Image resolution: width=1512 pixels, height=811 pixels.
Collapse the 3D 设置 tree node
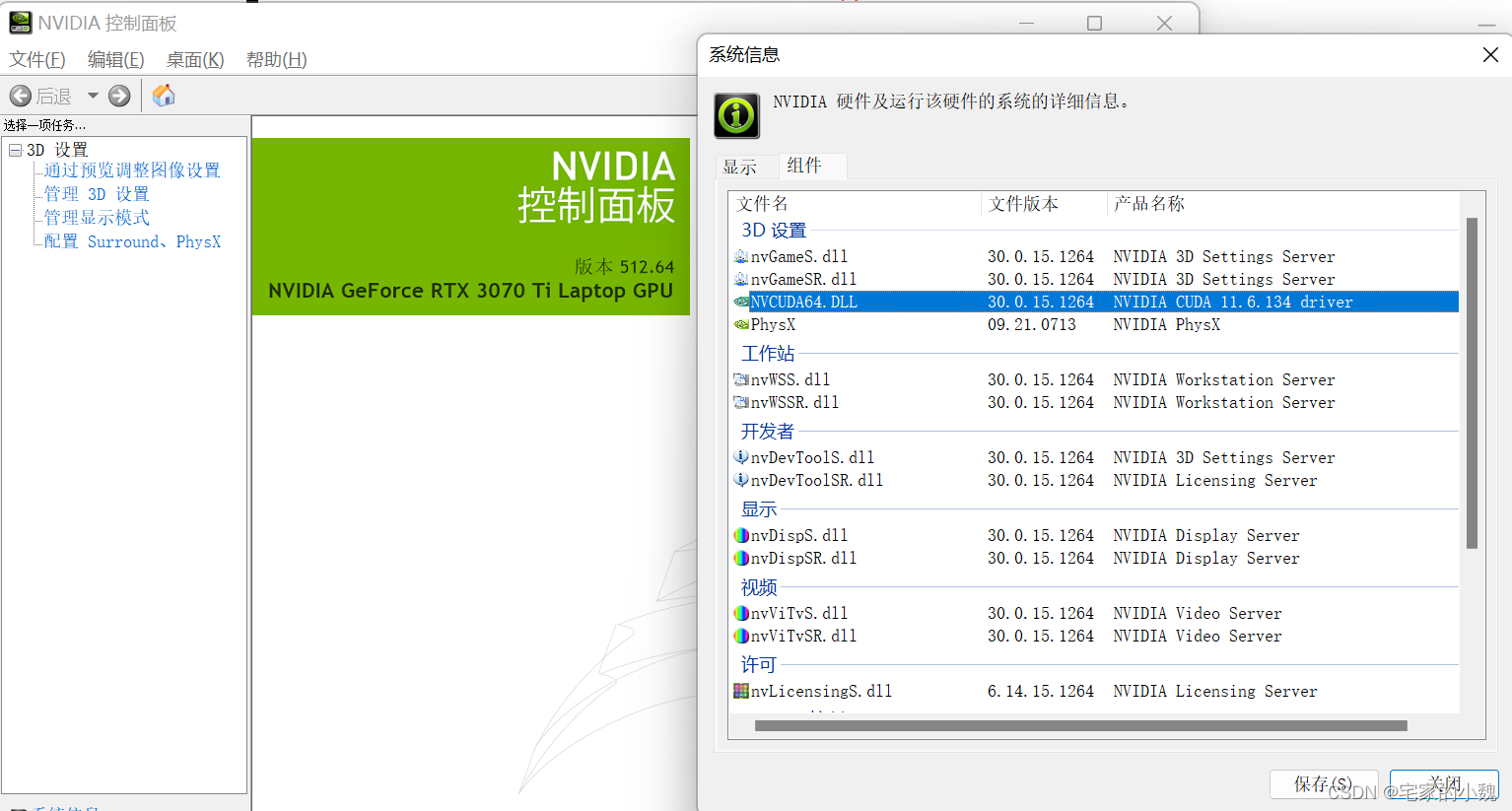(15, 150)
